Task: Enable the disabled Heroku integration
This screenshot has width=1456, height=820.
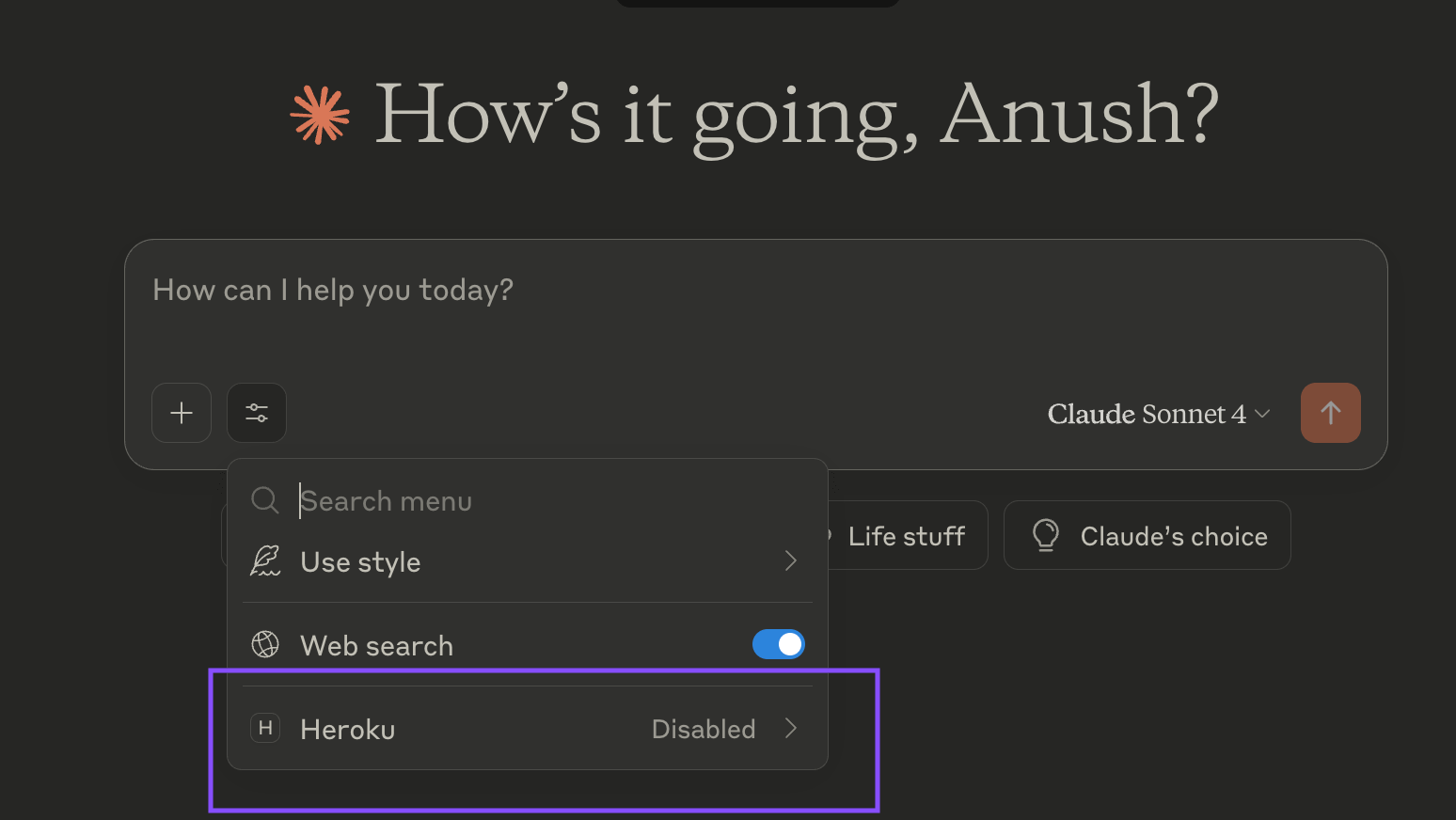Action: point(704,728)
